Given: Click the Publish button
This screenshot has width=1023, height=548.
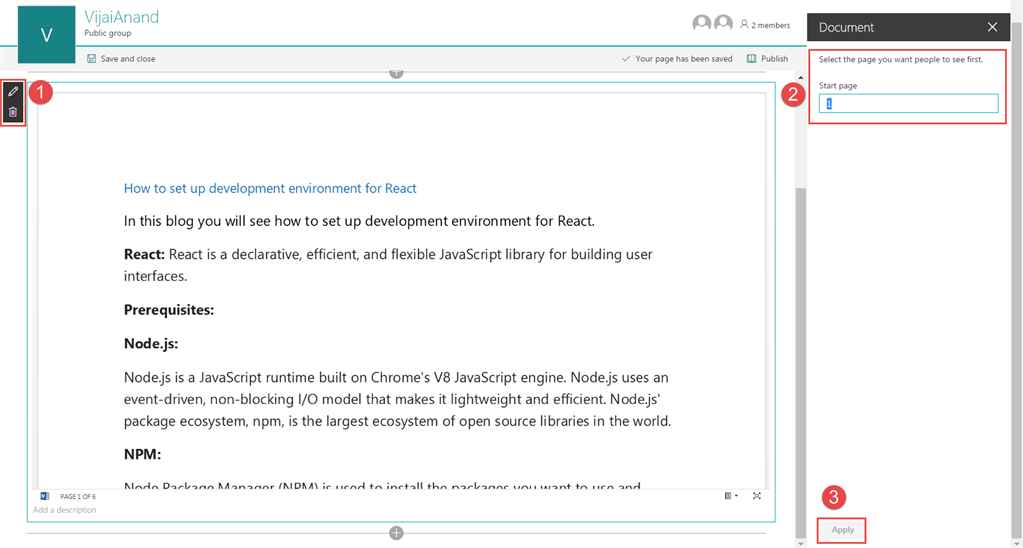Looking at the screenshot, I should (767, 59).
